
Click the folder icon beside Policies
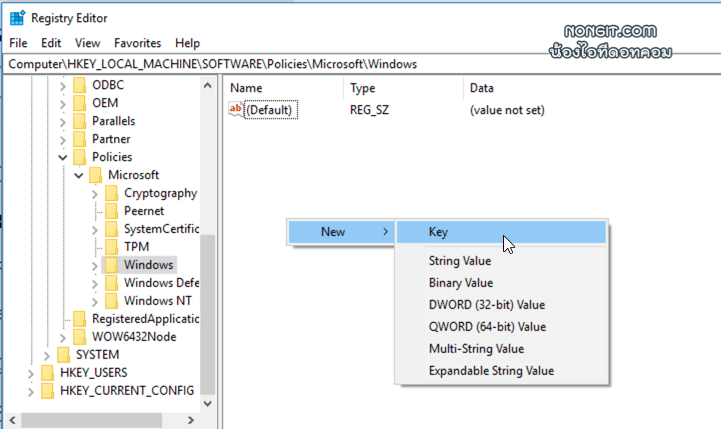click(x=79, y=157)
